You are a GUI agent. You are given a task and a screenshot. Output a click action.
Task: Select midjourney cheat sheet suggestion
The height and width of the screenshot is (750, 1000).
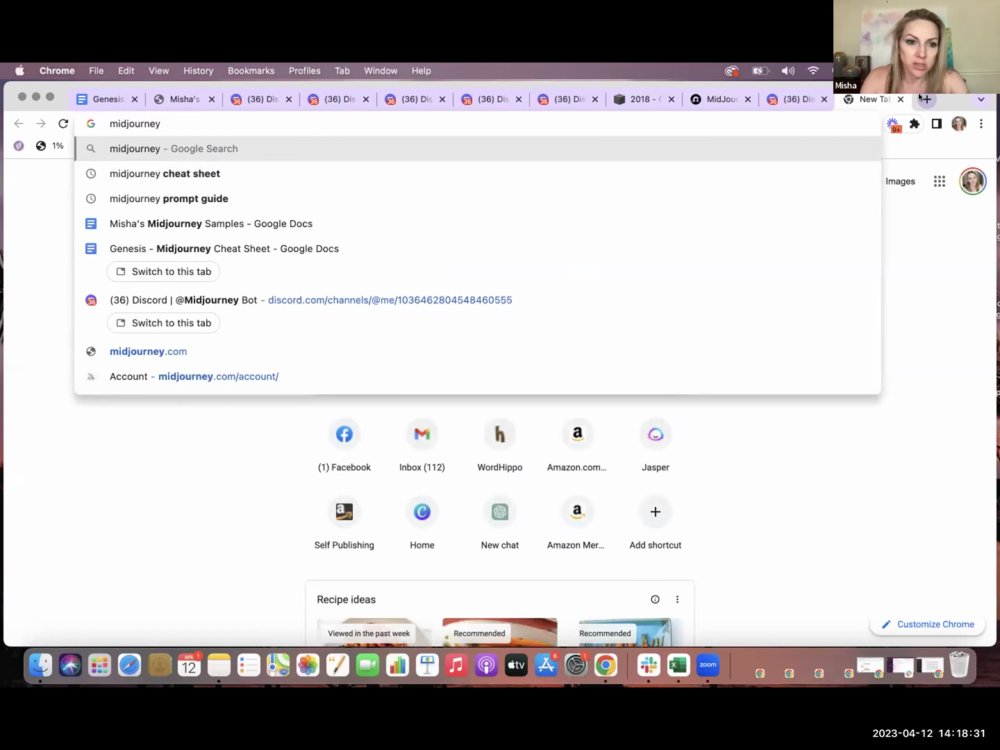coord(478,173)
